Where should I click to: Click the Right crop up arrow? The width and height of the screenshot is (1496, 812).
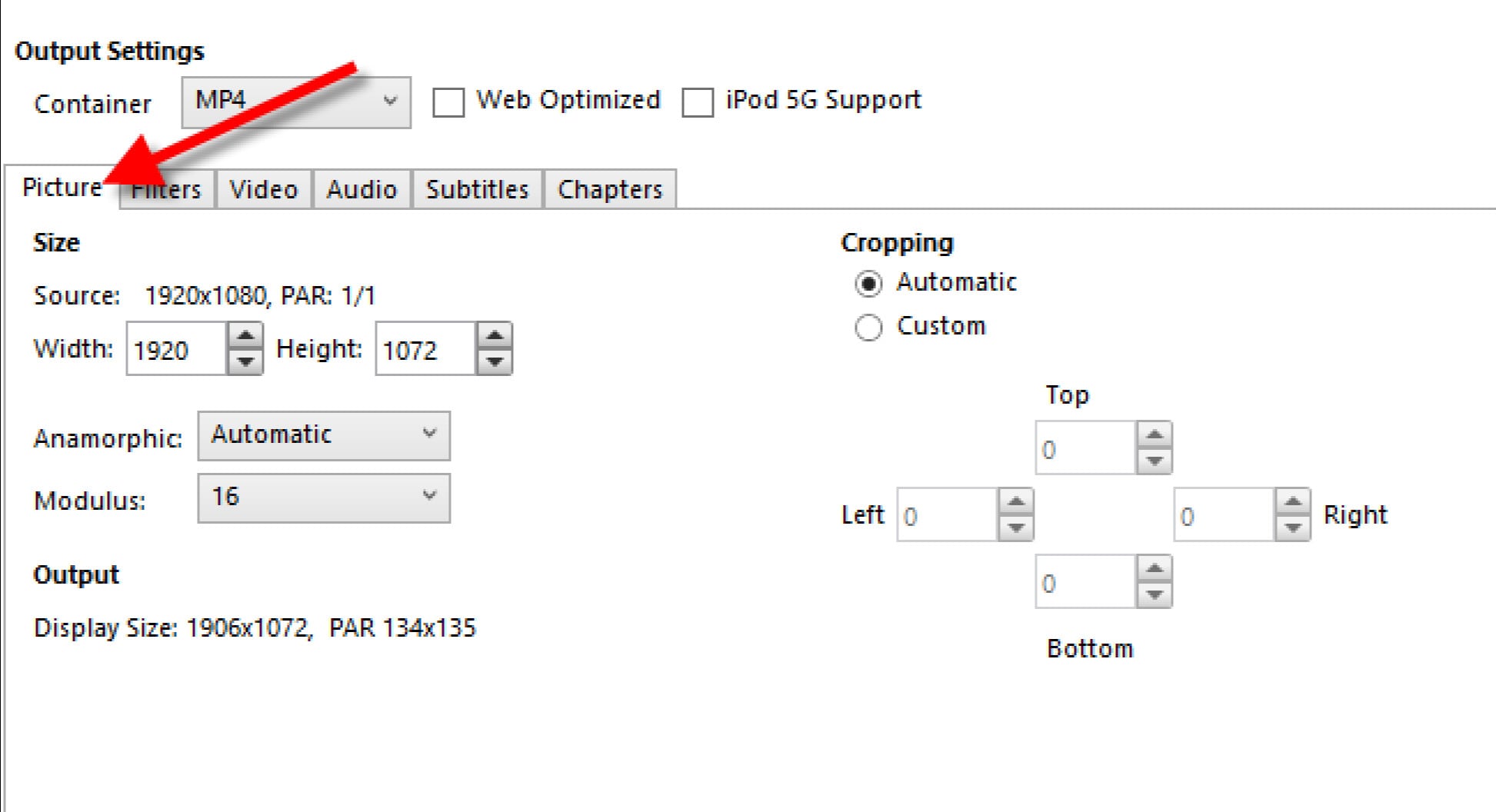click(x=1293, y=503)
